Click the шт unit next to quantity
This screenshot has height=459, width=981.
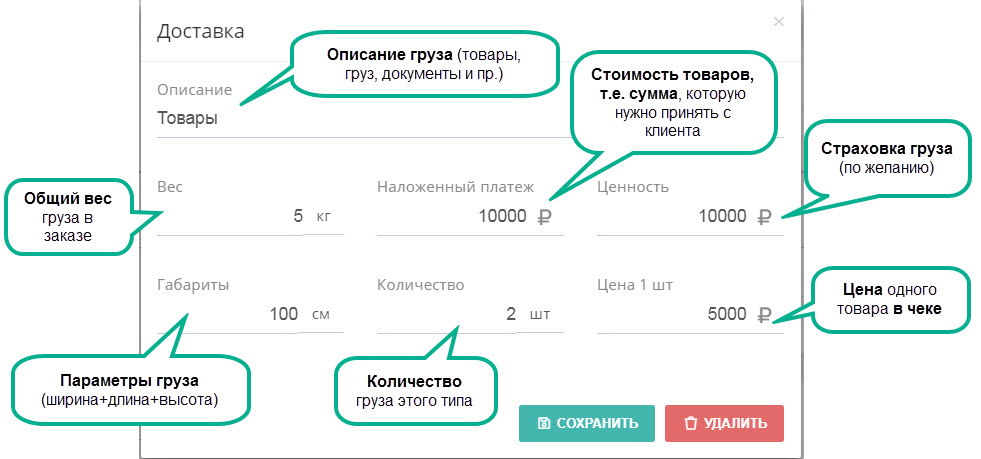(540, 314)
